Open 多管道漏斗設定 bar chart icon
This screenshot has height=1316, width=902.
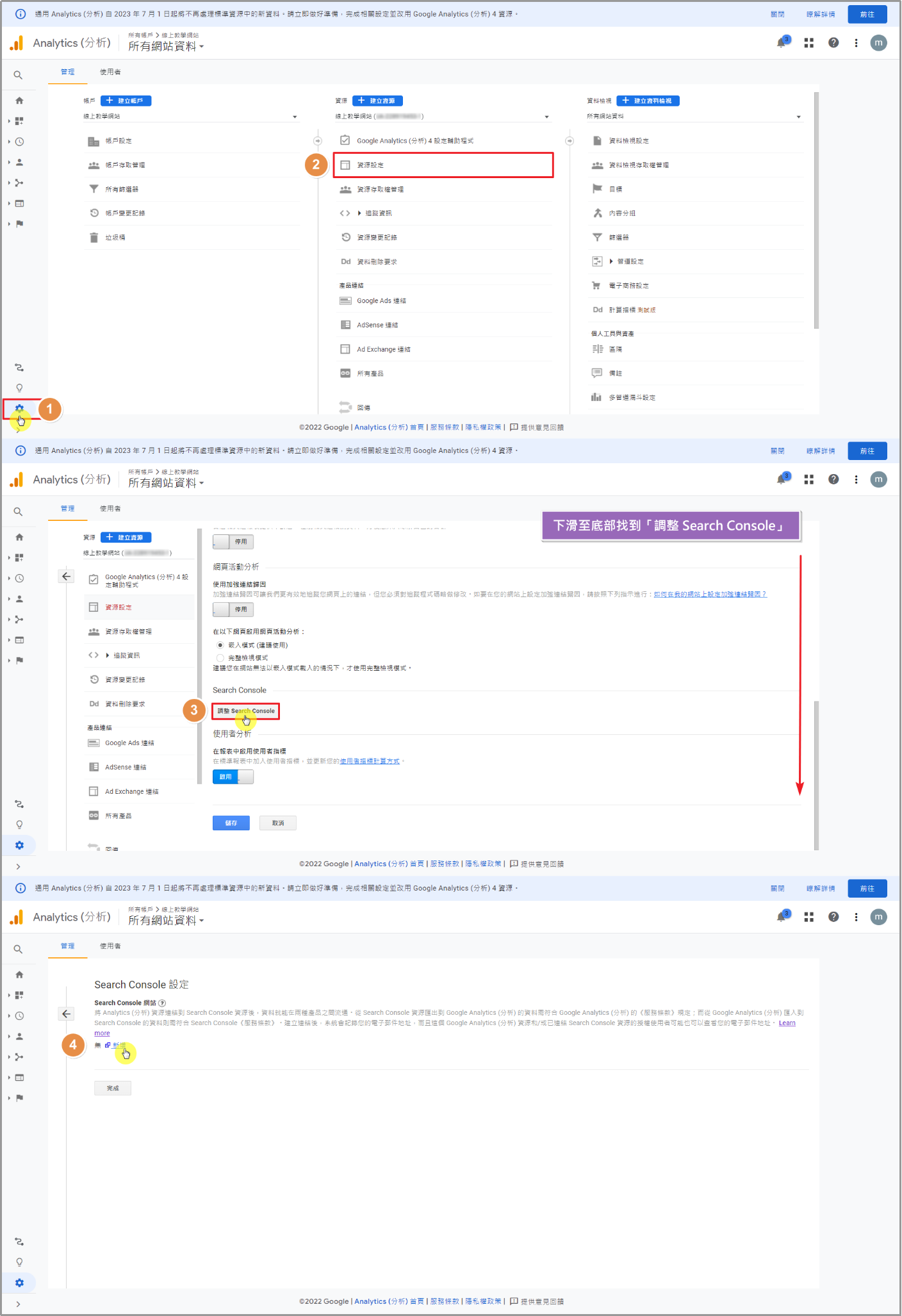[x=597, y=398]
